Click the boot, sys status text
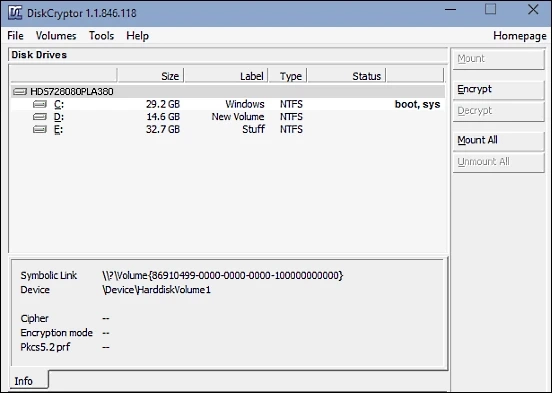Screen dimensions: 552x393 click(418, 104)
